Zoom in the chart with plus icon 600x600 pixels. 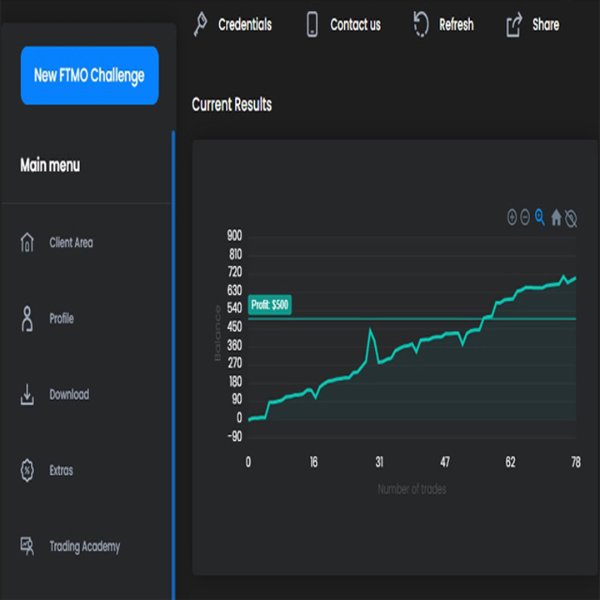pyautogui.click(x=512, y=217)
